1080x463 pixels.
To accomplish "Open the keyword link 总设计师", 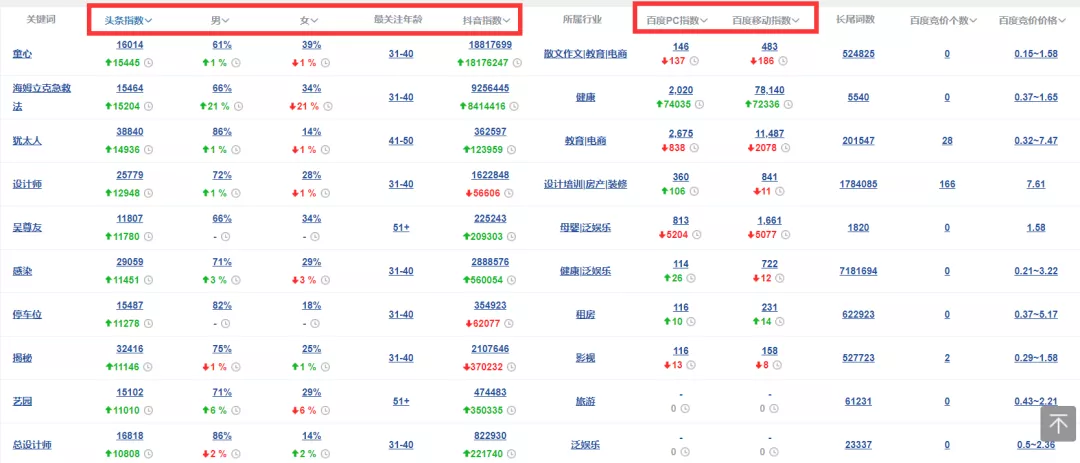I will [32, 444].
